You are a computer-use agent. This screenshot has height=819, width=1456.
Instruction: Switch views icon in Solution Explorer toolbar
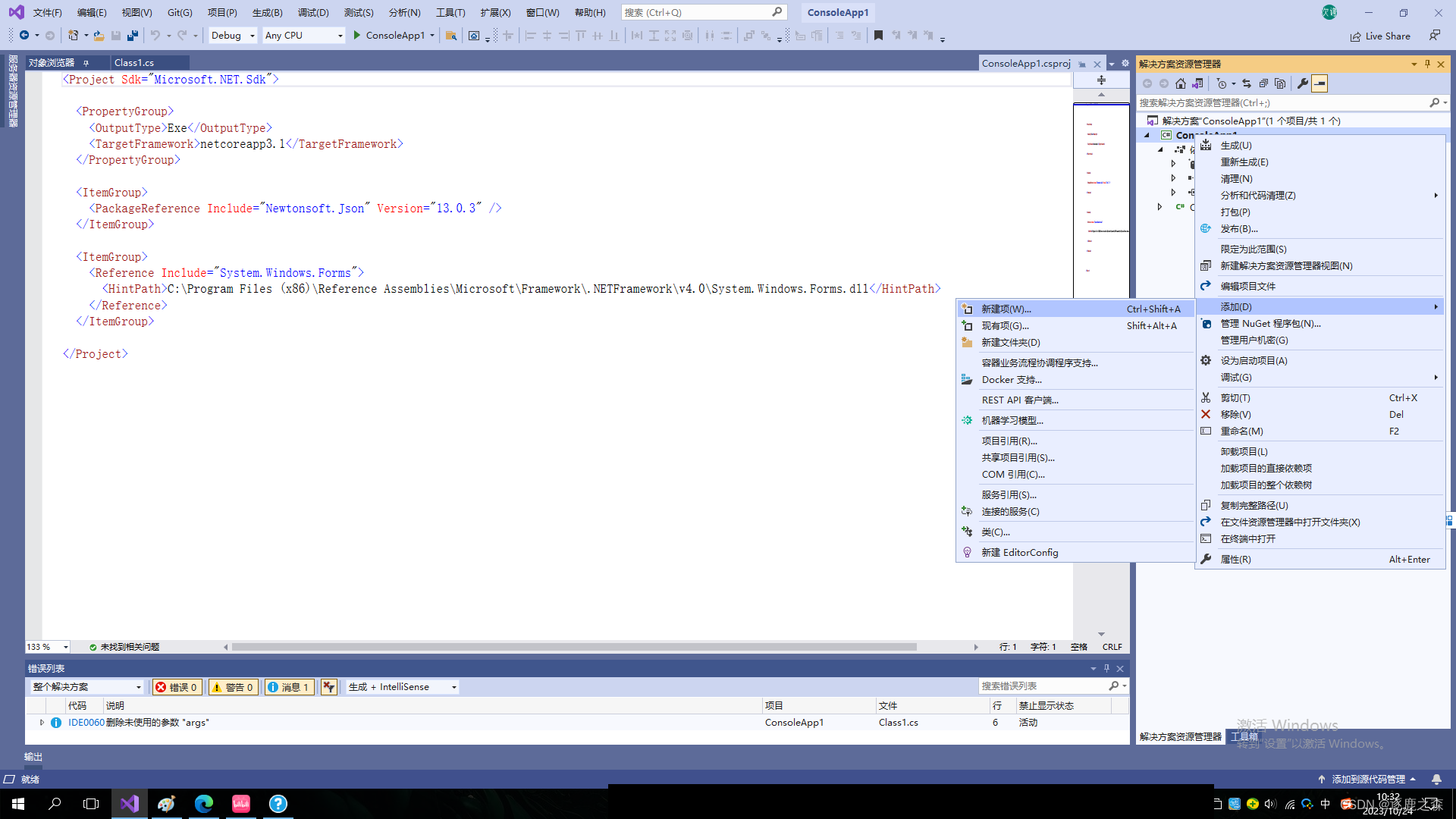[1197, 83]
